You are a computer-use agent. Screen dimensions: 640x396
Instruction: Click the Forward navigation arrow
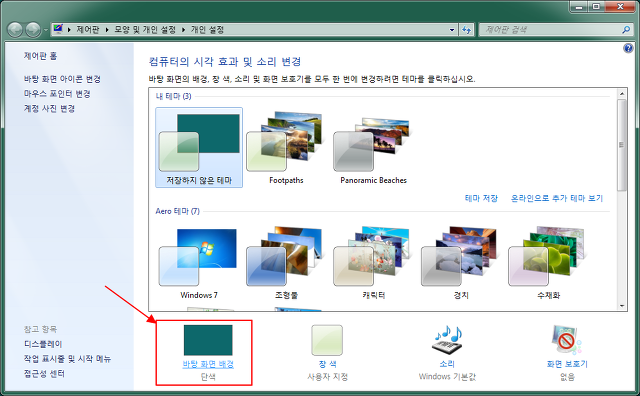33,29
